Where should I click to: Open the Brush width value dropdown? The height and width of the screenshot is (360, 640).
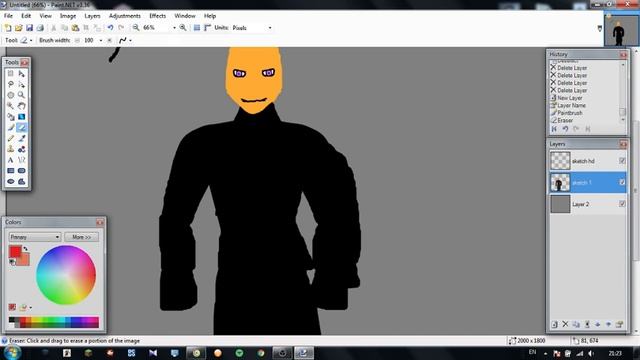point(101,40)
